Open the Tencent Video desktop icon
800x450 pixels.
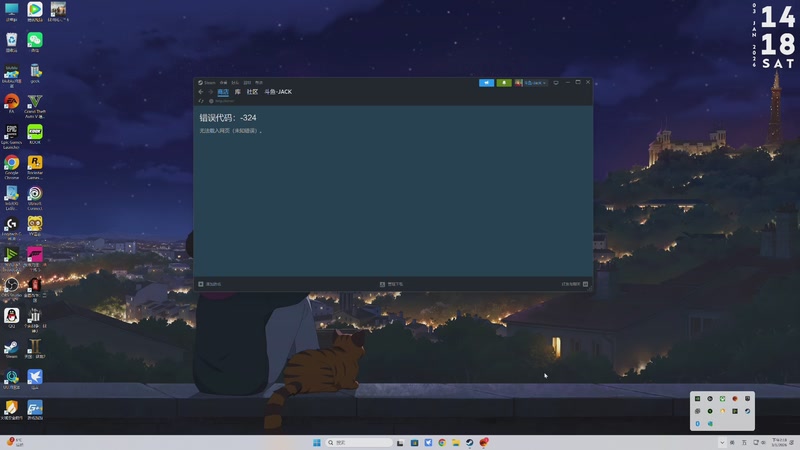point(35,11)
